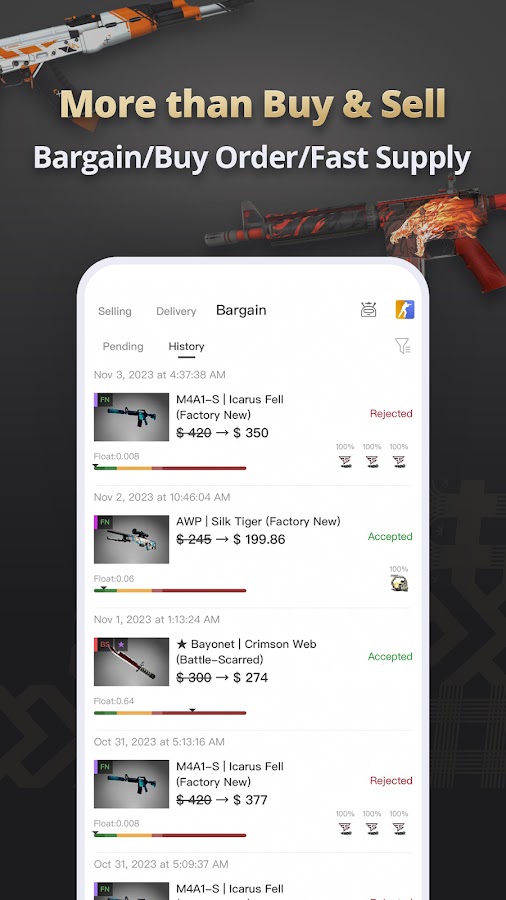Click Float 0.06 wear bar on AWP
The height and width of the screenshot is (900, 506).
(x=170, y=590)
